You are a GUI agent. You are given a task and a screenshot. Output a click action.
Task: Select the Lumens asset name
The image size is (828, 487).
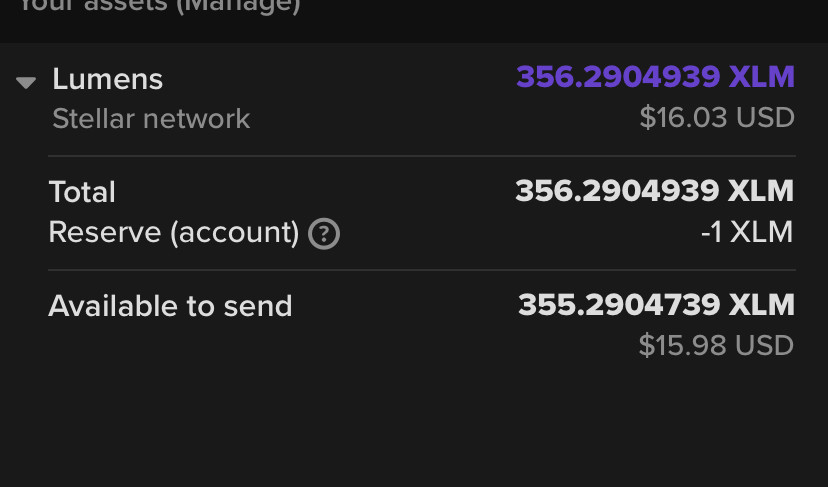107,79
